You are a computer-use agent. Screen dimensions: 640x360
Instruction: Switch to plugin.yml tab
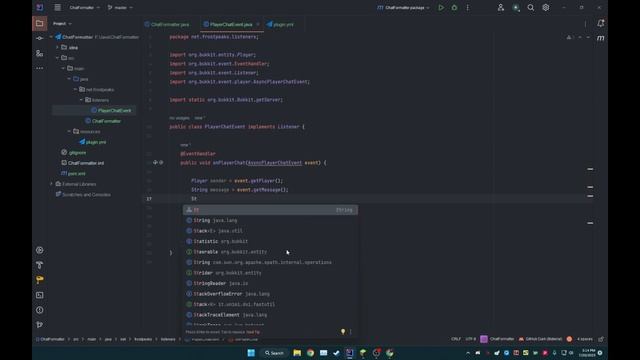(x=280, y=24)
